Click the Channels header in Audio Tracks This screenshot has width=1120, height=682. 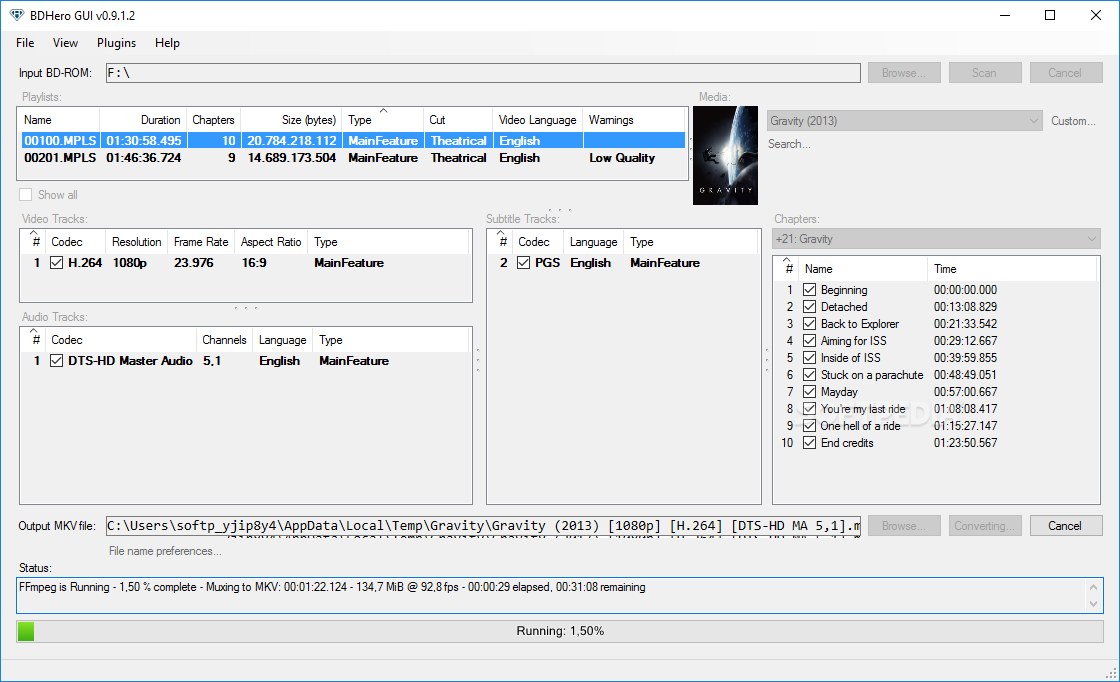[224, 340]
